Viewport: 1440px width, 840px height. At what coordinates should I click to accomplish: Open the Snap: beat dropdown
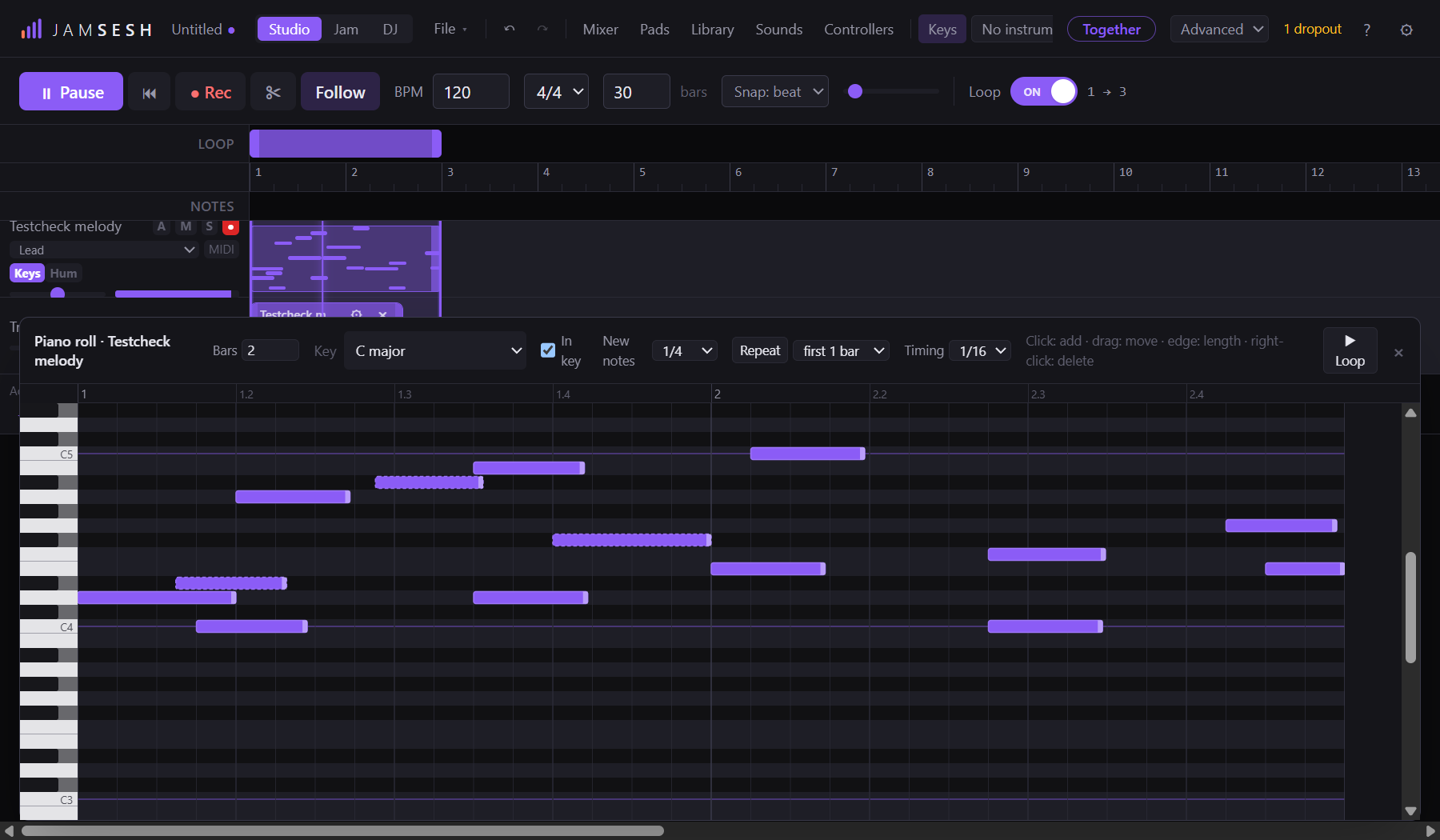(x=775, y=92)
